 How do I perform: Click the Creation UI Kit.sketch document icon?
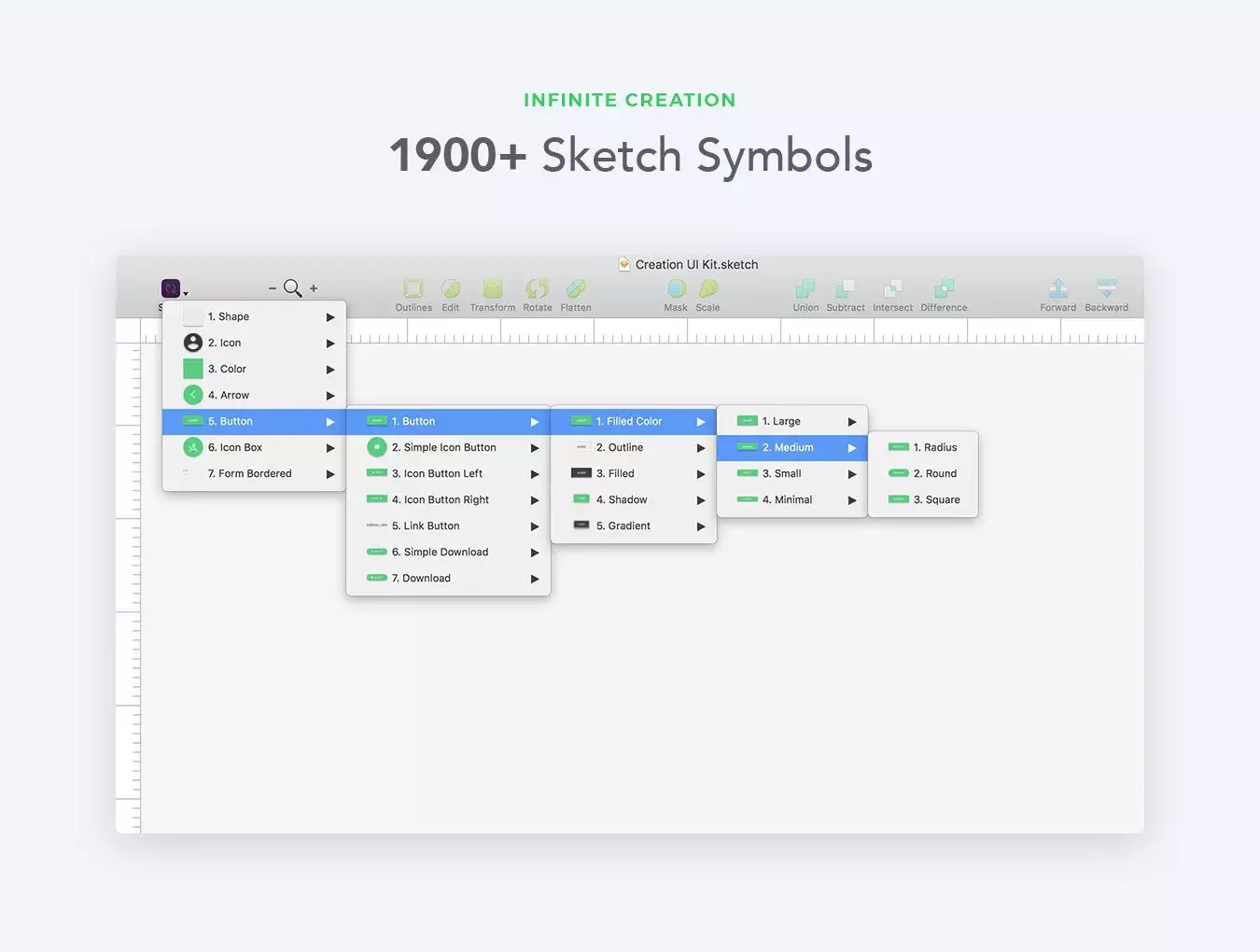[x=624, y=264]
